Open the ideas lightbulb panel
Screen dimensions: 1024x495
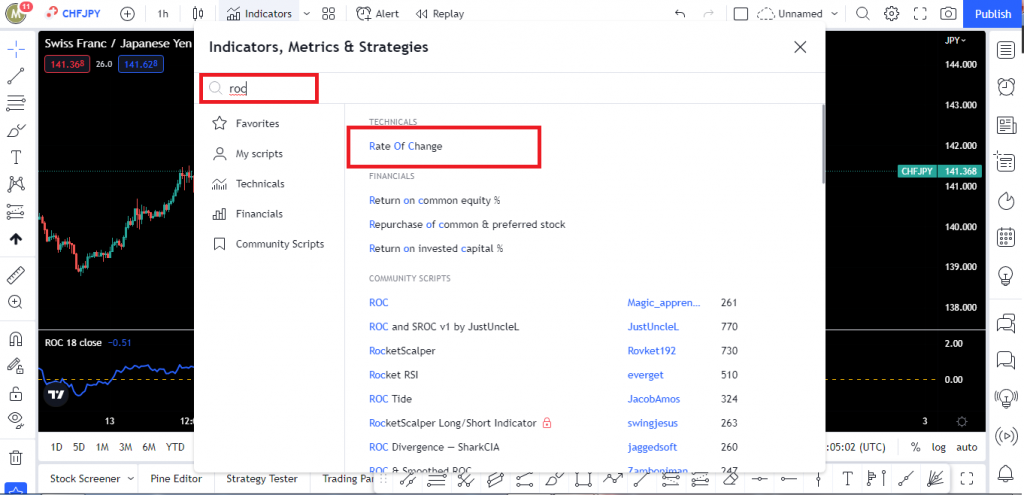point(1006,275)
